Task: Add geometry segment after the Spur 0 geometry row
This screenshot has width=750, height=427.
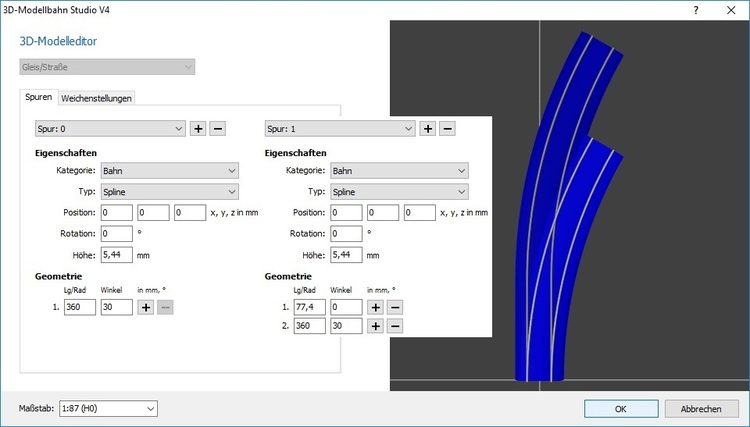Action: click(146, 307)
